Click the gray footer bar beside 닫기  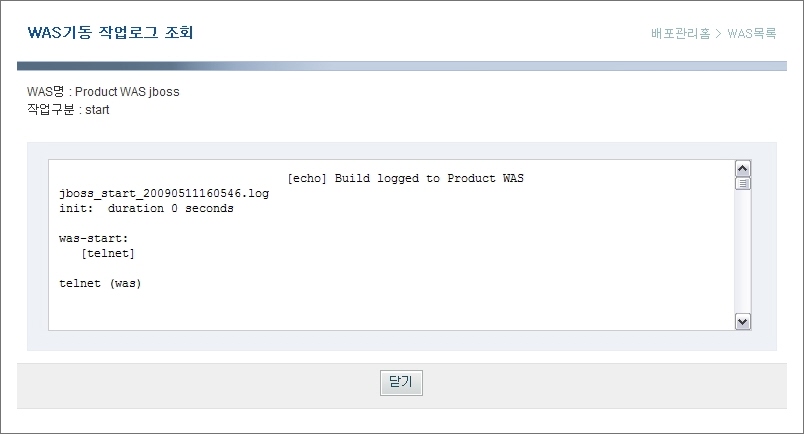pyautogui.click(x=600, y=385)
